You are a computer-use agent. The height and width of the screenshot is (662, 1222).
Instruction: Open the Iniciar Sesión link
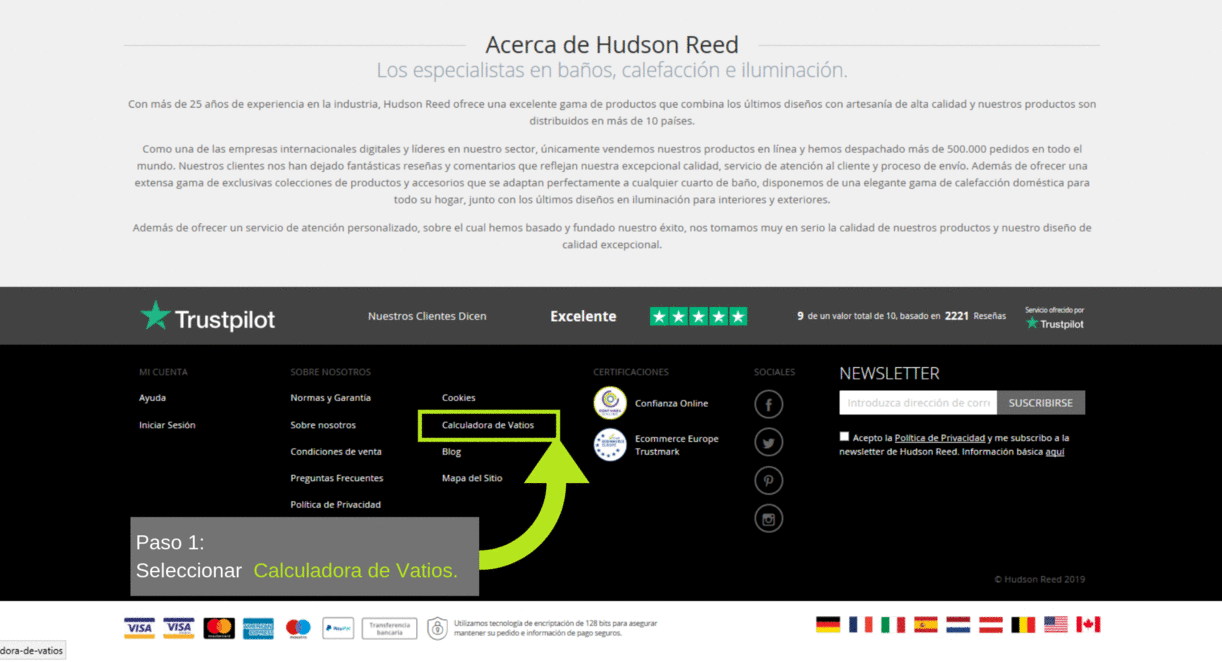[167, 425]
